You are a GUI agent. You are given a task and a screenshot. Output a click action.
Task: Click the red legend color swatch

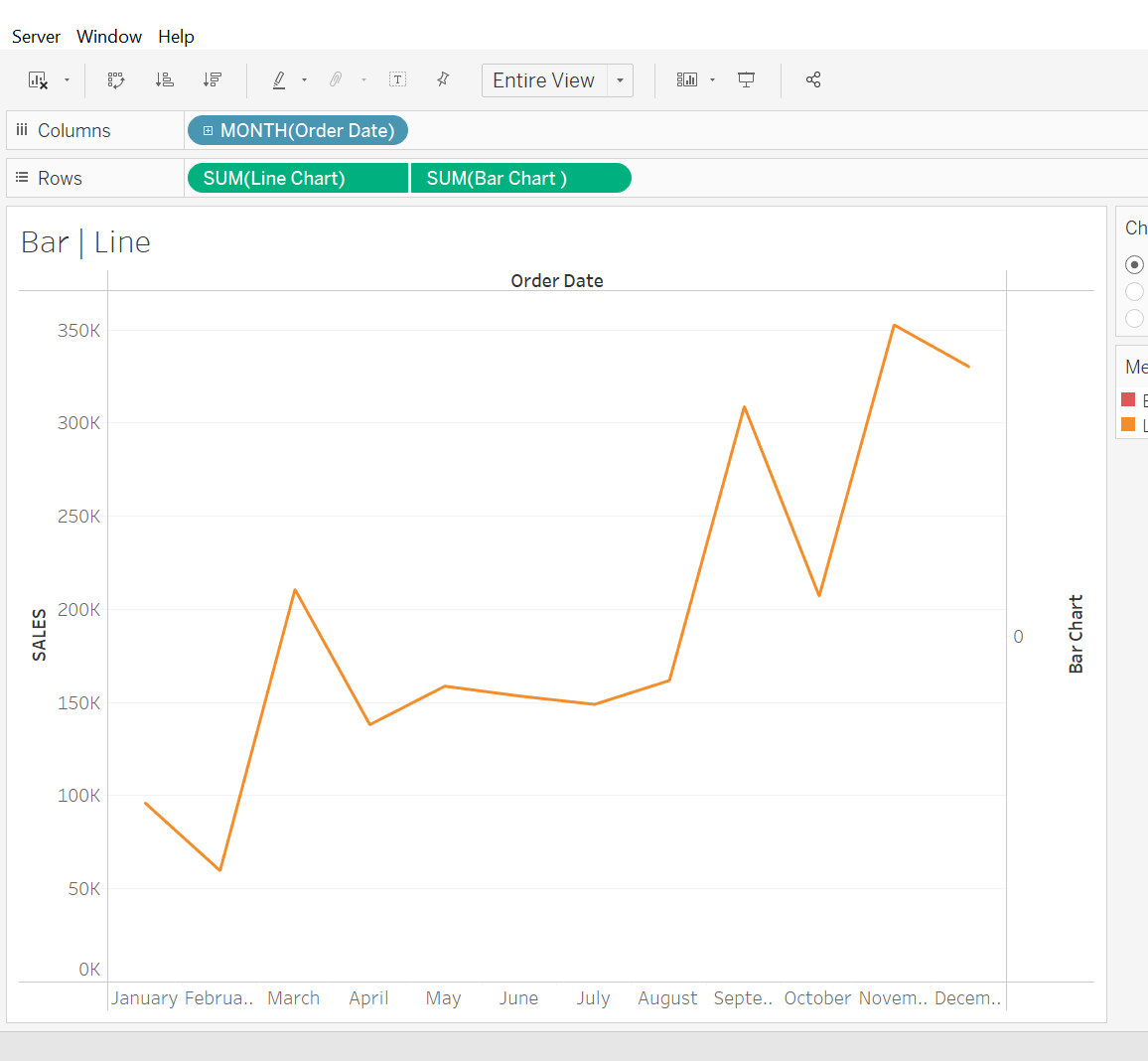(1128, 399)
